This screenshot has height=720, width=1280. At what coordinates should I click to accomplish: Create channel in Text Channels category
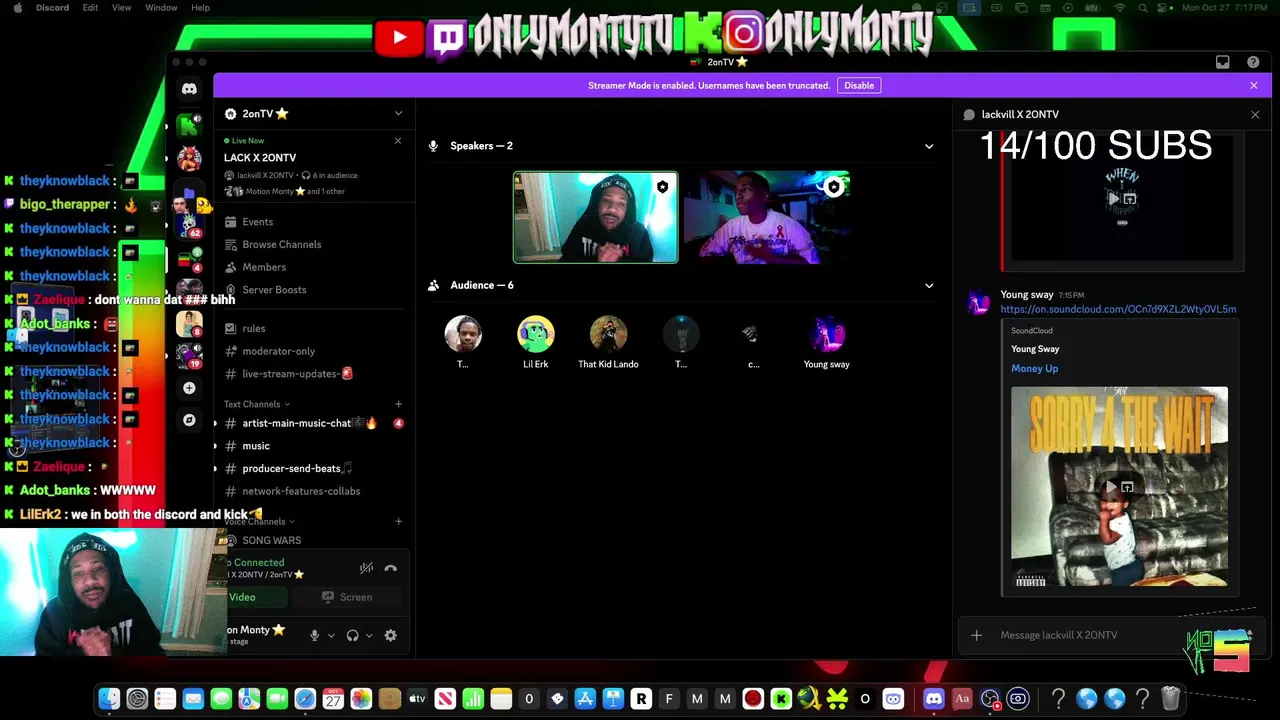point(398,404)
